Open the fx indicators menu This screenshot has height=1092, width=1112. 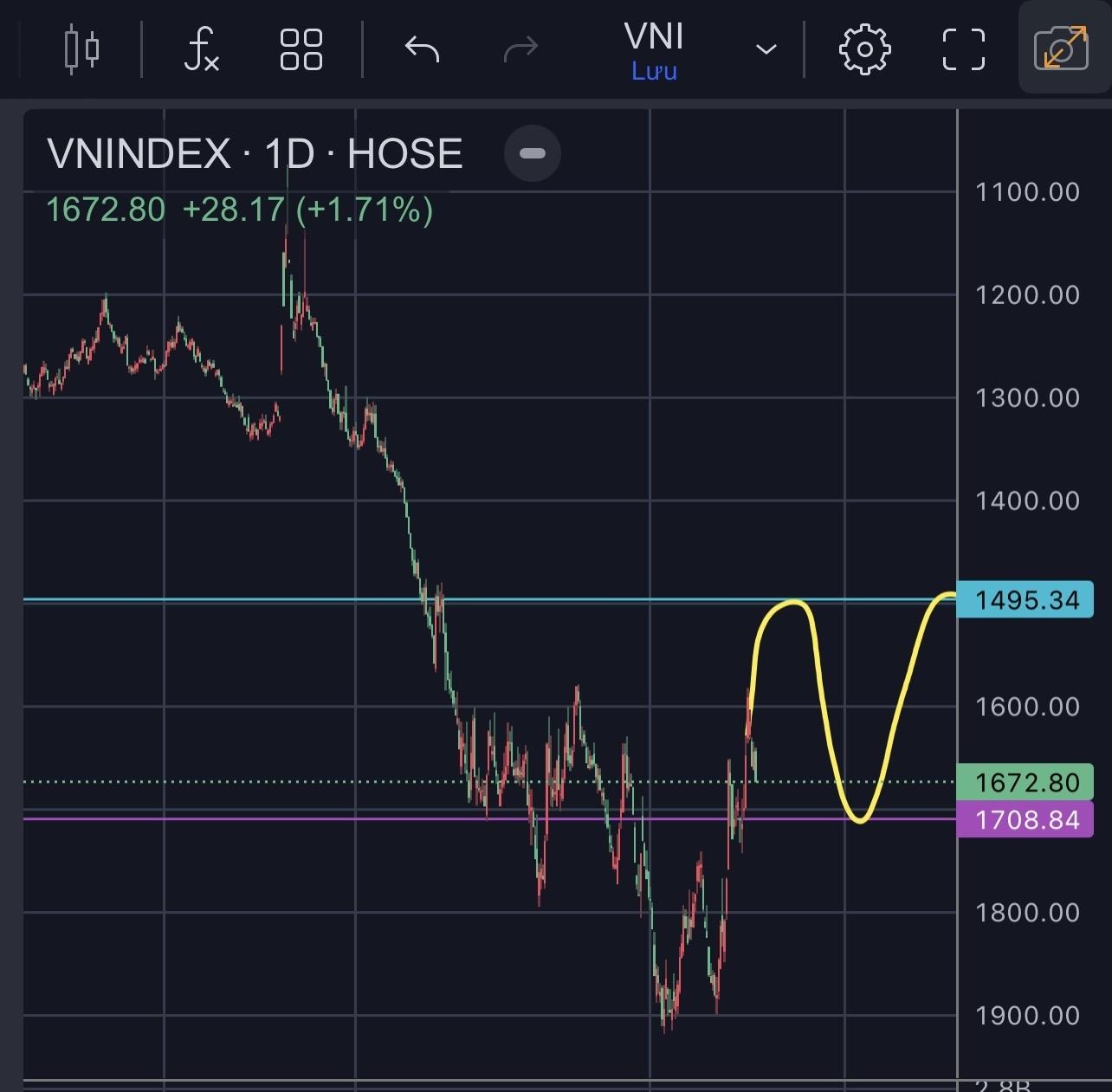click(201, 48)
